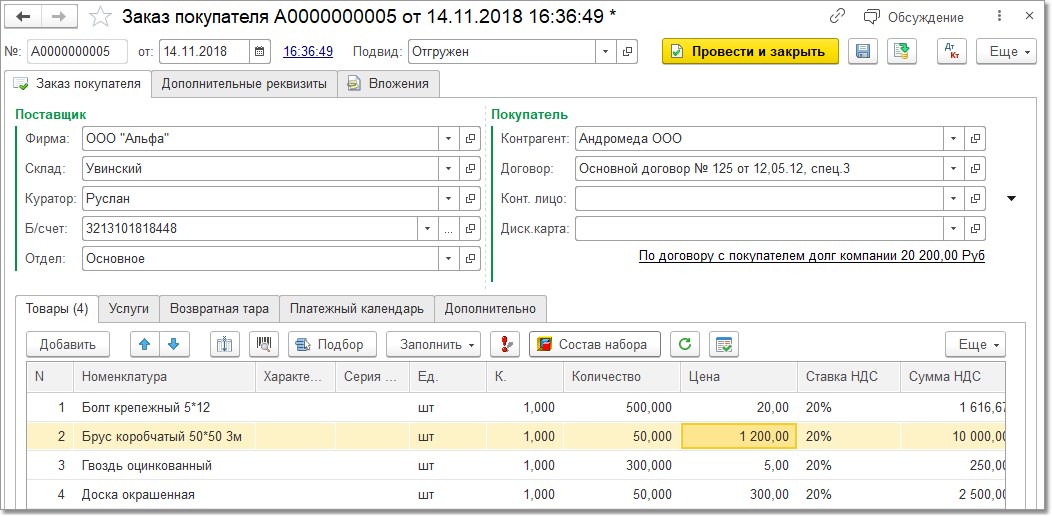Expand the Договор dropdown
The image size is (1052, 517).
click(x=953, y=169)
